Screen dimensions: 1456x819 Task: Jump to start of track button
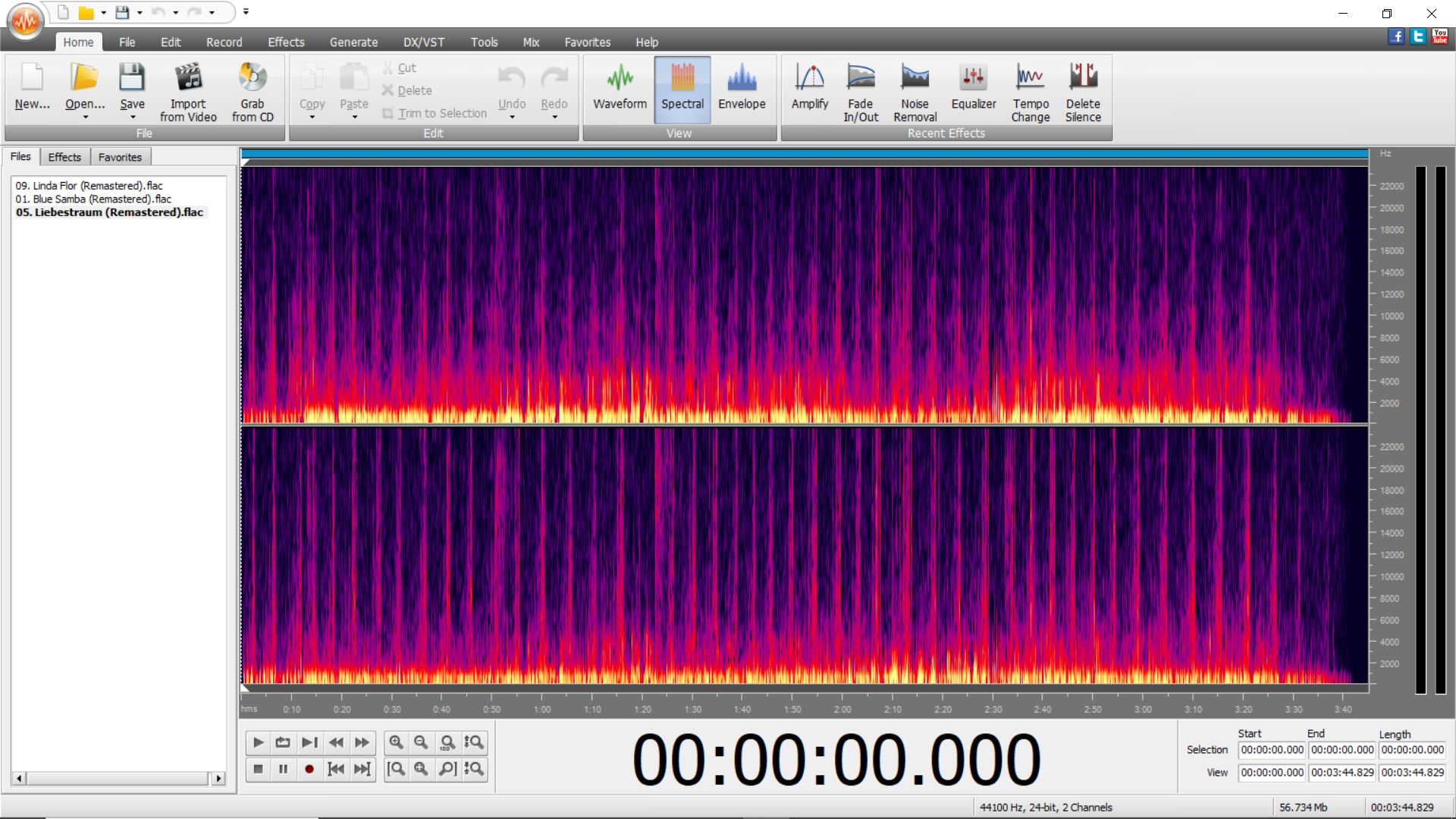[336, 769]
